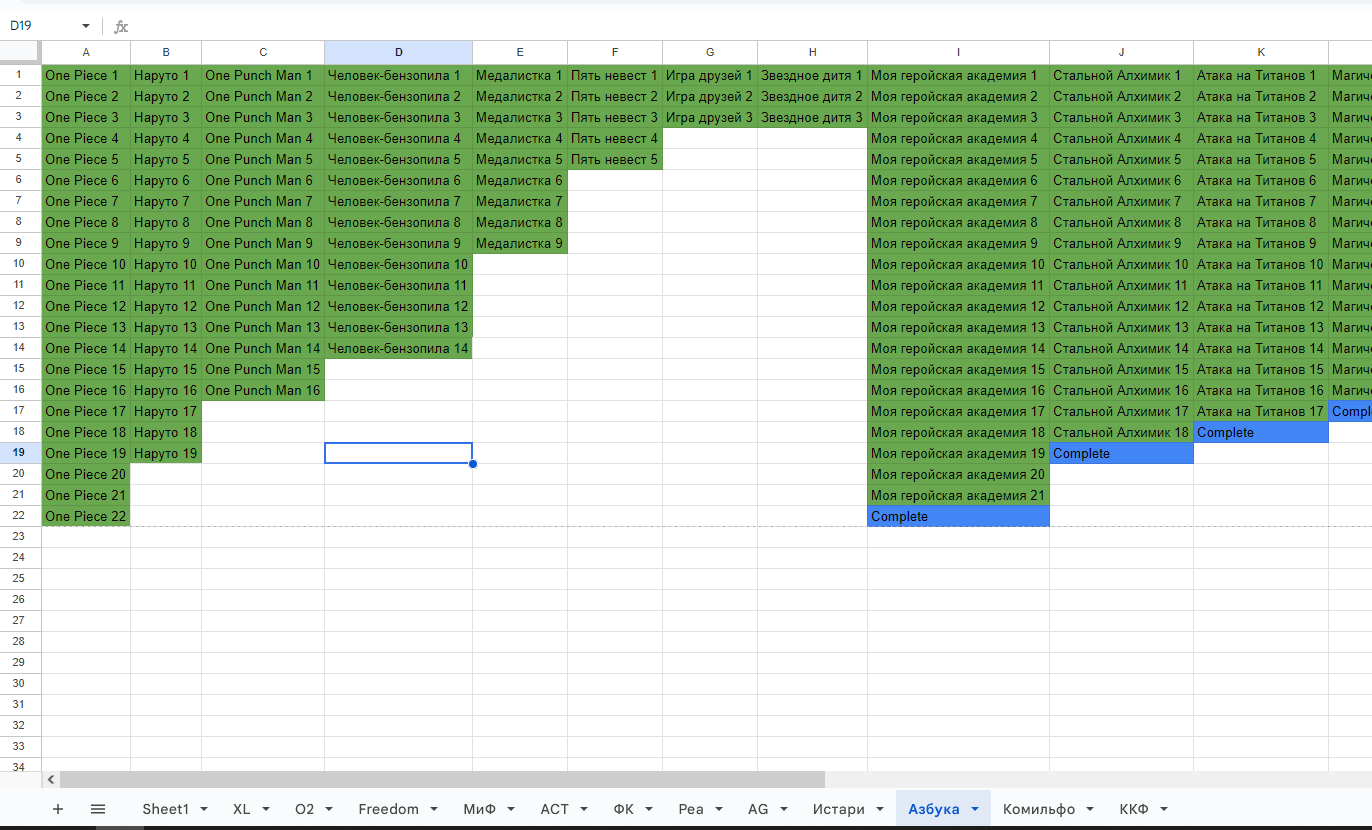Switch to the Sheet1 tab
This screenshot has width=1372, height=830.
[165, 809]
